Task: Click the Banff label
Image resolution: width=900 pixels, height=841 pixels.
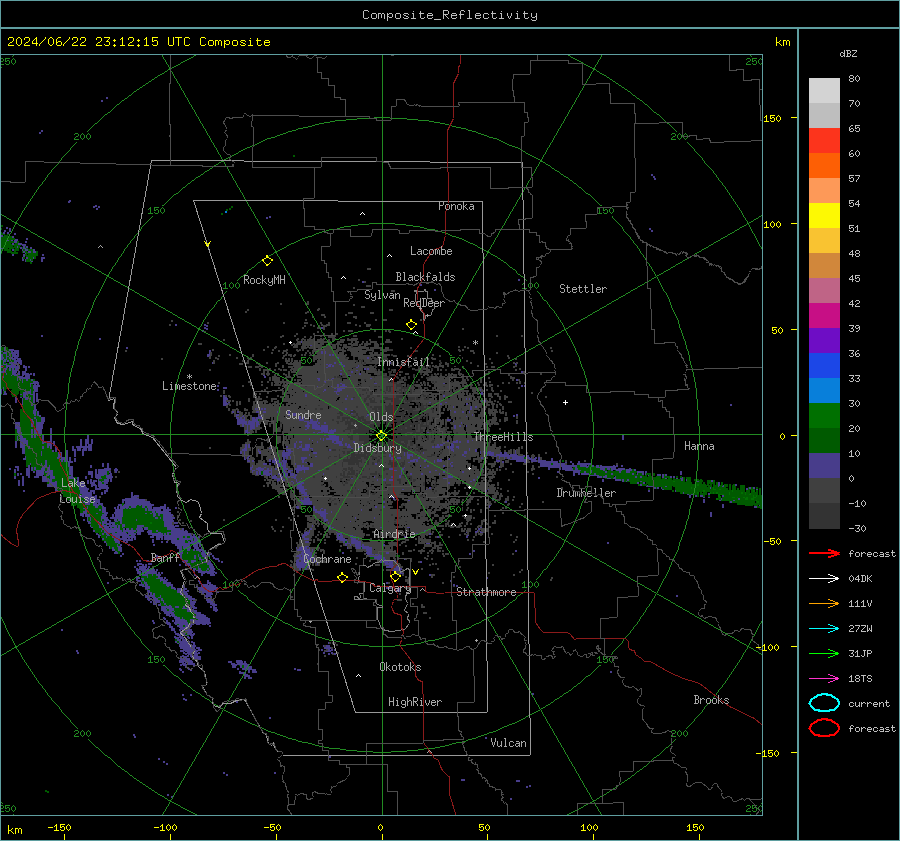Action: click(x=165, y=557)
